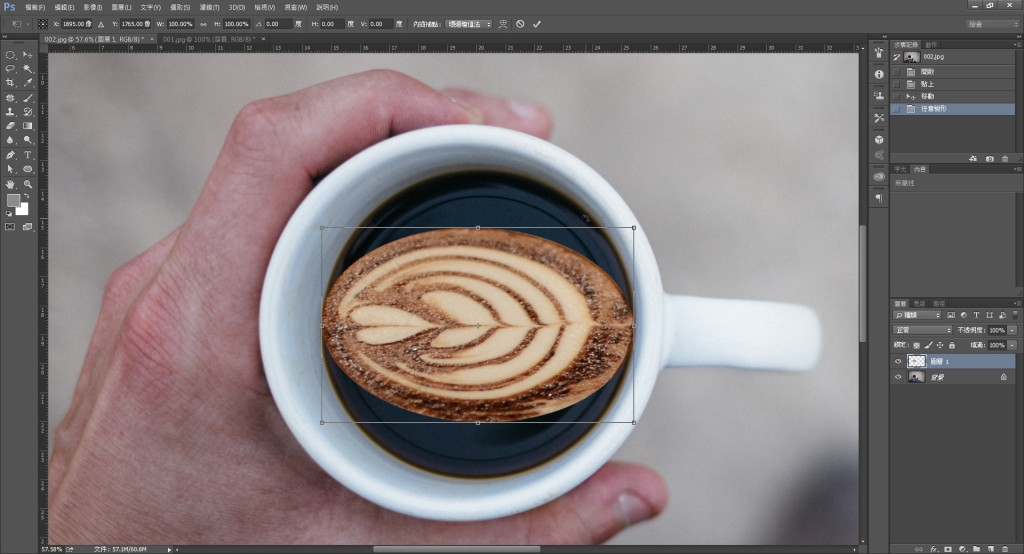This screenshot has width=1024, height=554.
Task: Select the Horizontal Type tool
Action: (28, 156)
